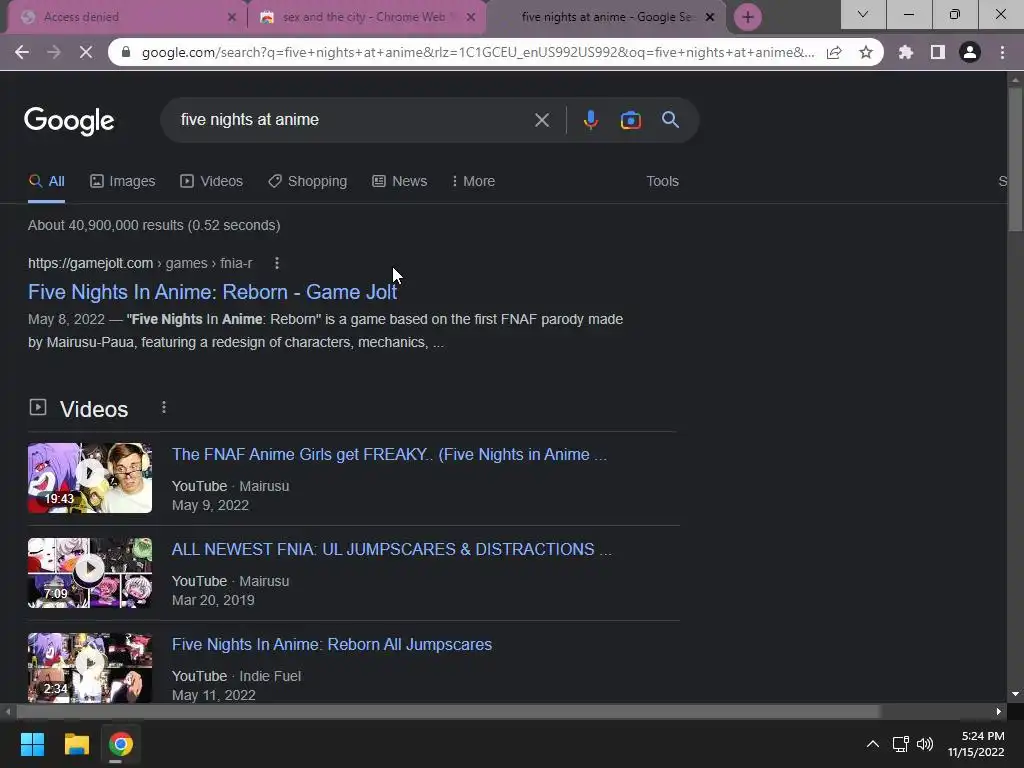Switch to Images results
This screenshot has width=1024, height=768.
pyautogui.click(x=123, y=182)
